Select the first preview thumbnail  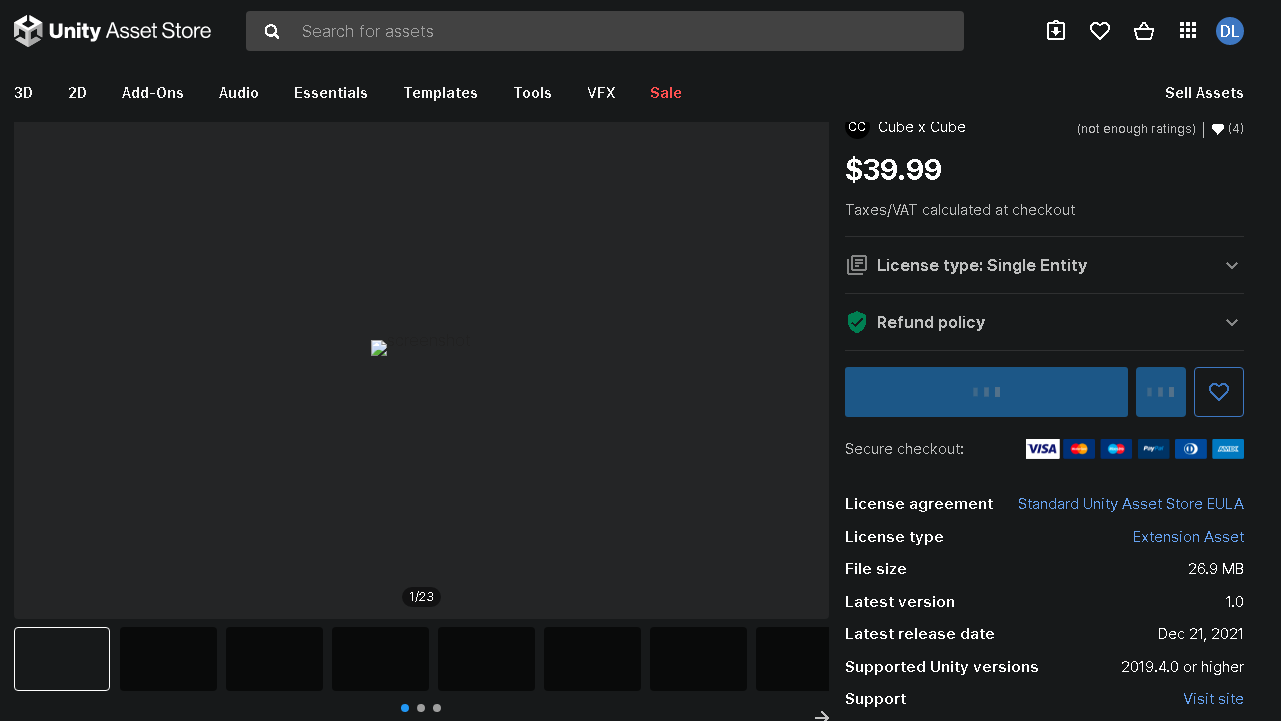click(x=61, y=658)
